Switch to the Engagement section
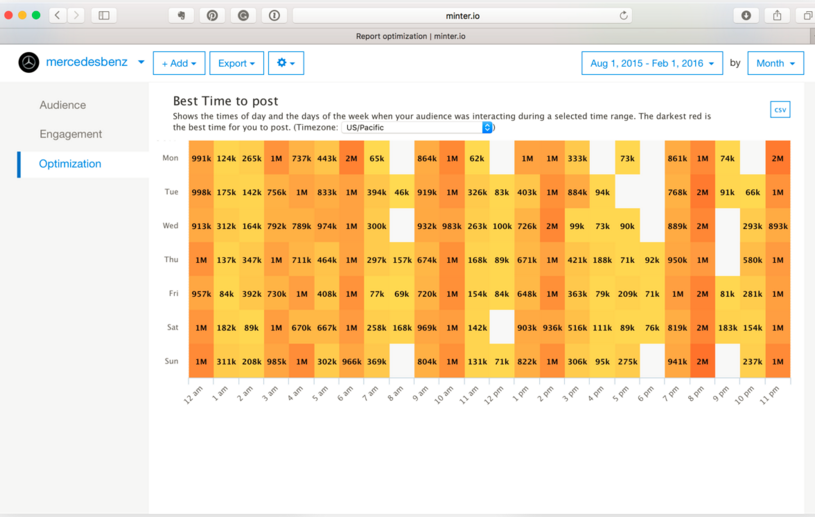 [x=71, y=134]
